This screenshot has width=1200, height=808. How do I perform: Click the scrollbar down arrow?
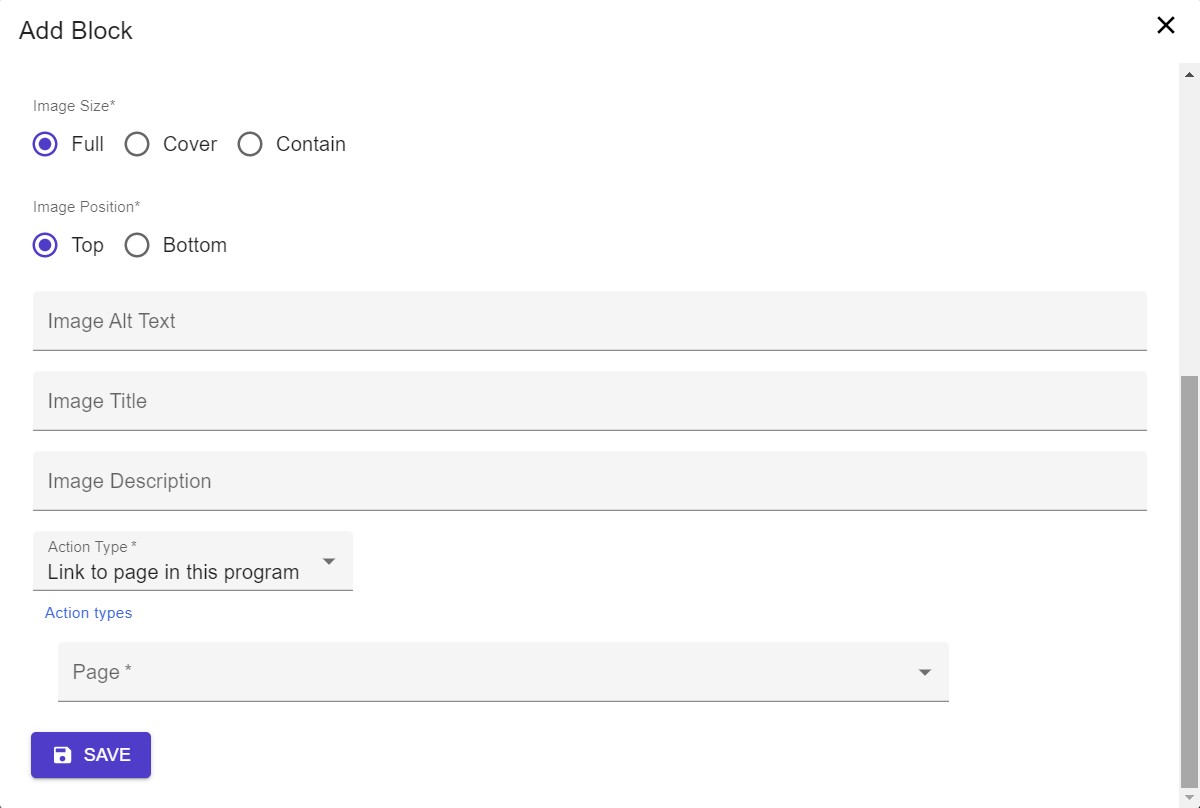pyautogui.click(x=1190, y=798)
